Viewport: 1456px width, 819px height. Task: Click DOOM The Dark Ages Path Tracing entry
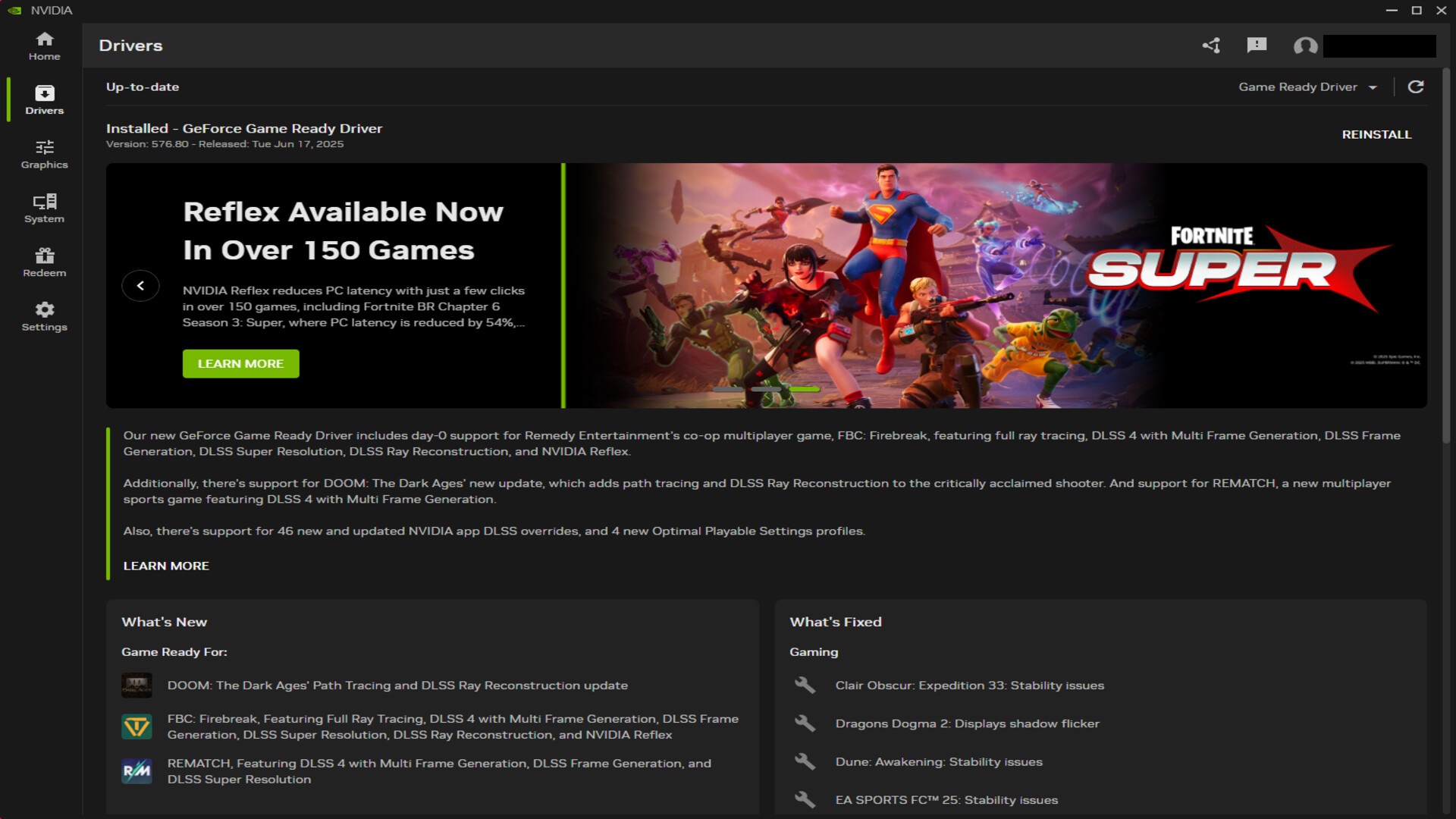[397, 686]
